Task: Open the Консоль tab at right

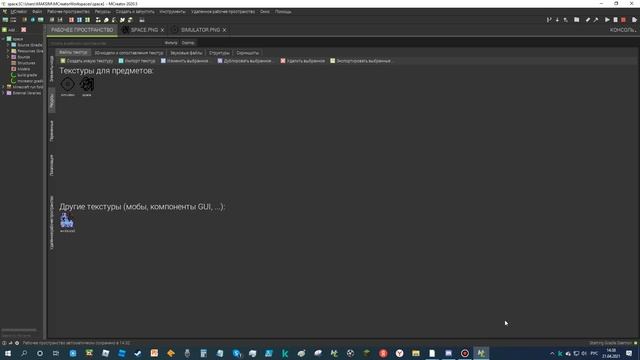Action: click(x=622, y=30)
